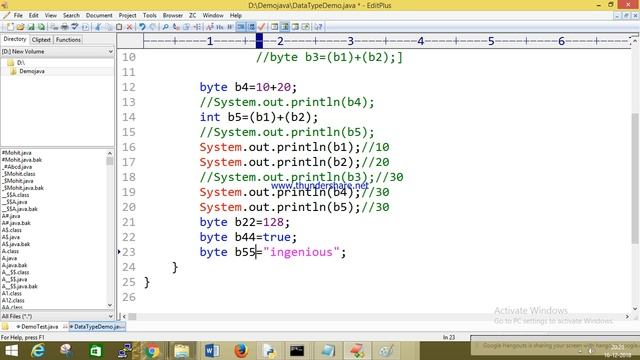The width and height of the screenshot is (640, 360).
Task: Click the font size toolbar icon
Action: (209, 27)
